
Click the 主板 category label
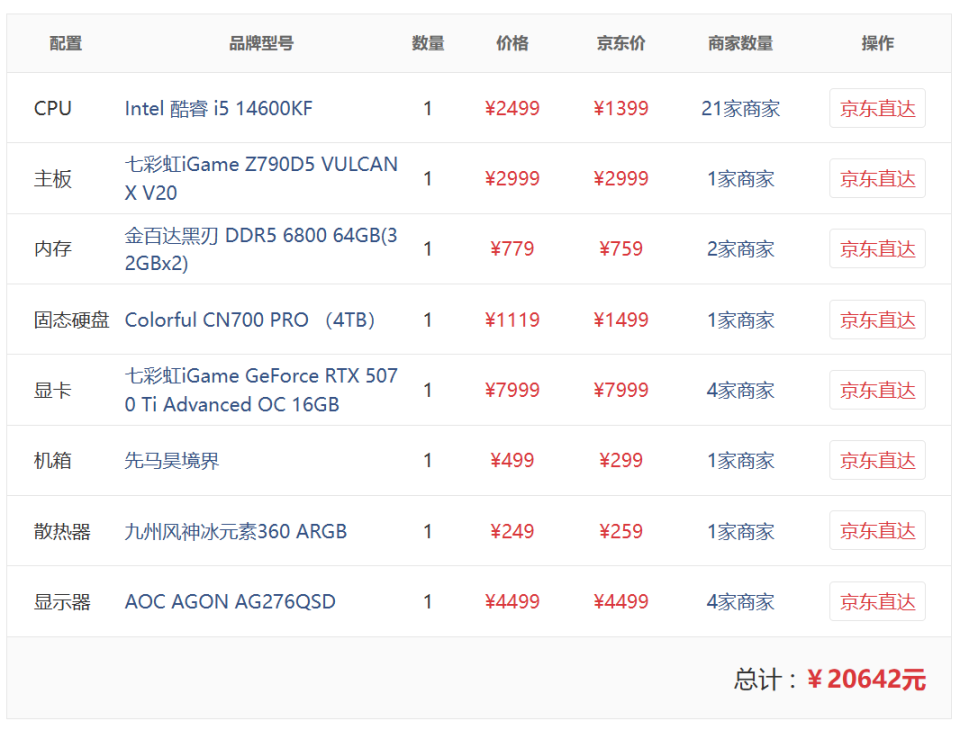point(53,179)
